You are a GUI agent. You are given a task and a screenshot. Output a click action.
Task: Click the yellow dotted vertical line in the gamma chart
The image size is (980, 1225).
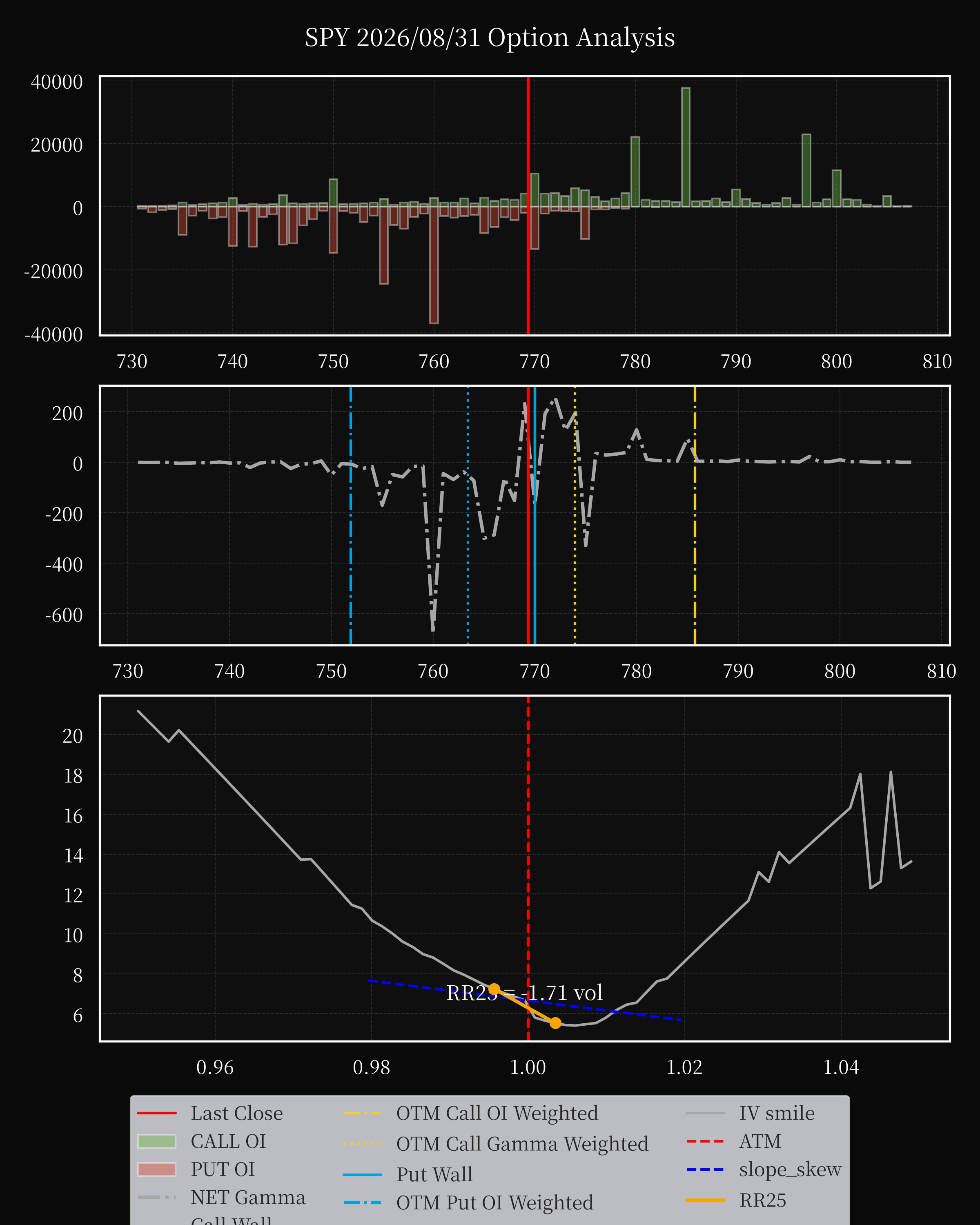click(x=575, y=515)
